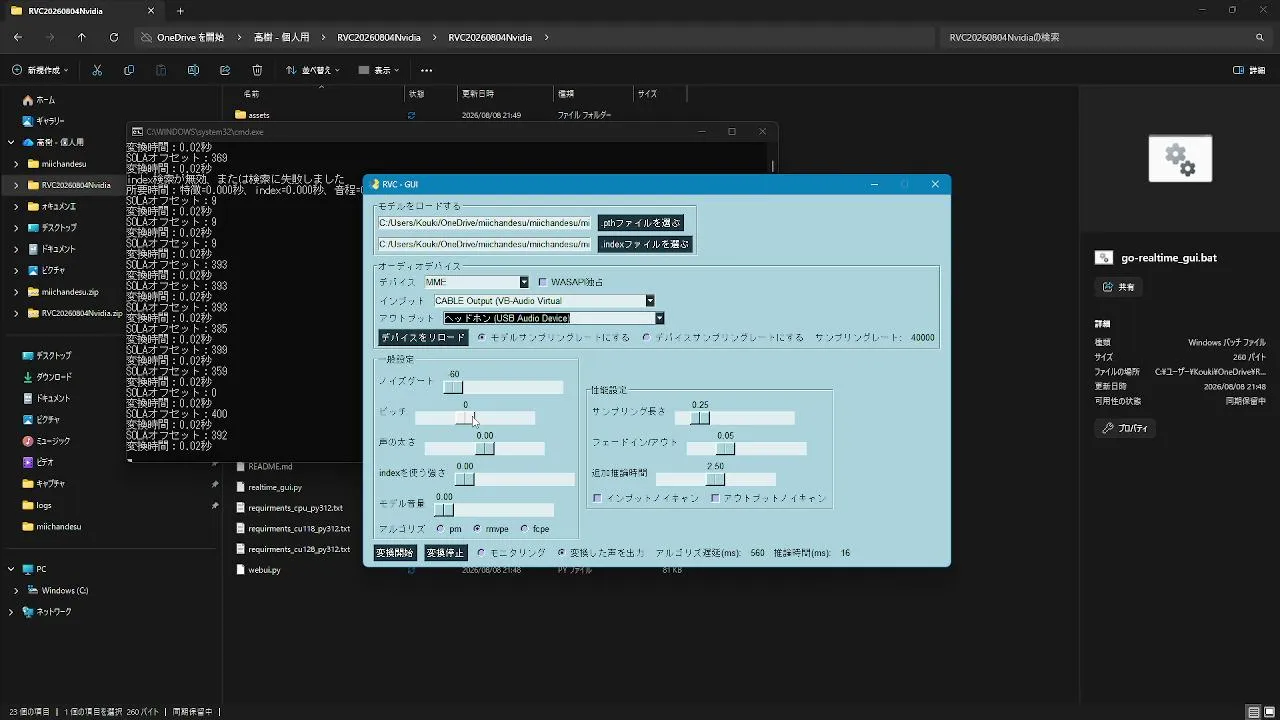Image resolution: width=1280 pixels, height=720 pixels.
Task: Select the Monitoring (モニタリング) radio button
Action: (x=481, y=552)
